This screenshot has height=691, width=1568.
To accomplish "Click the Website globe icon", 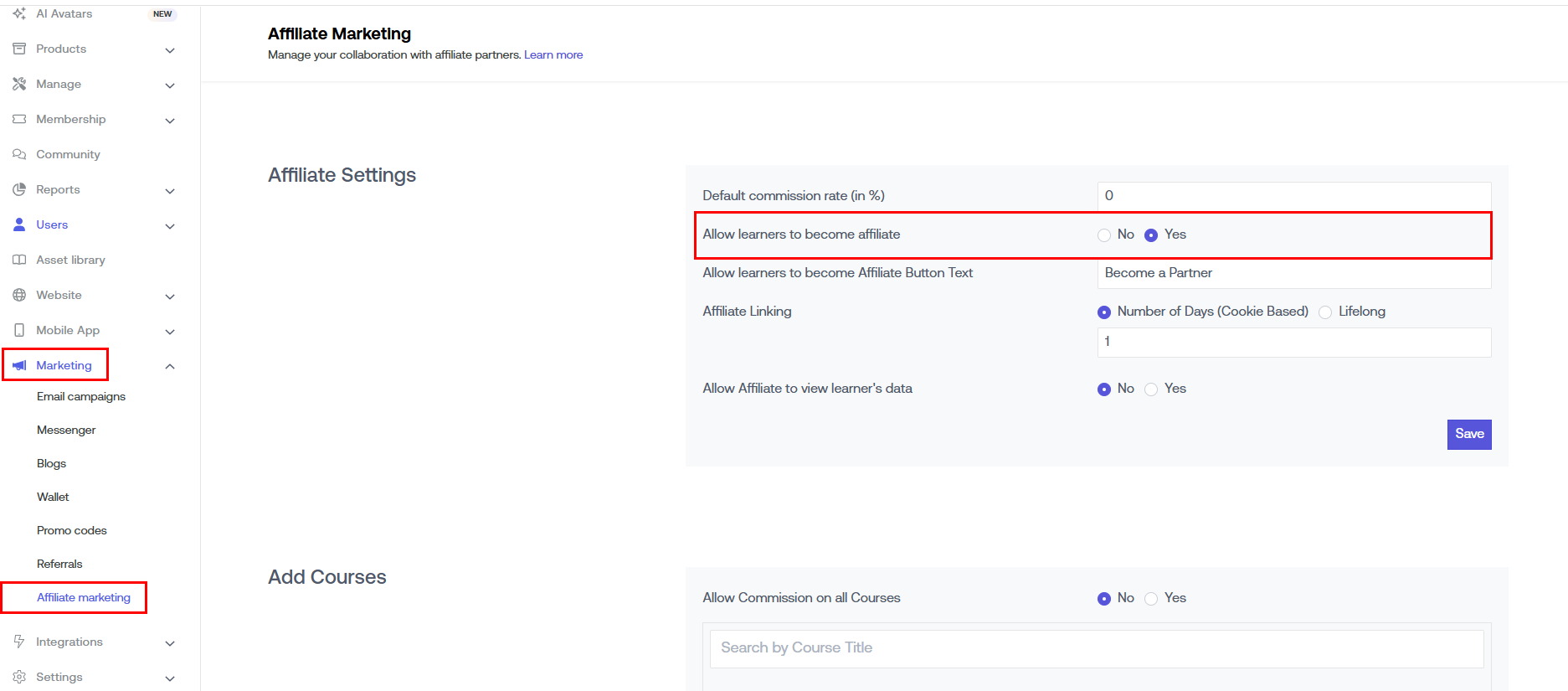I will click(x=19, y=295).
